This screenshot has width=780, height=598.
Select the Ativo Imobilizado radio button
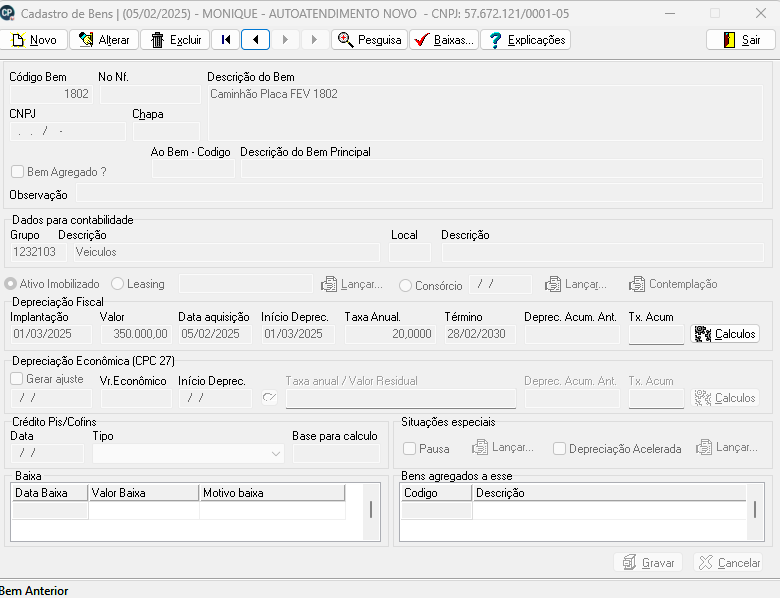(x=10, y=284)
